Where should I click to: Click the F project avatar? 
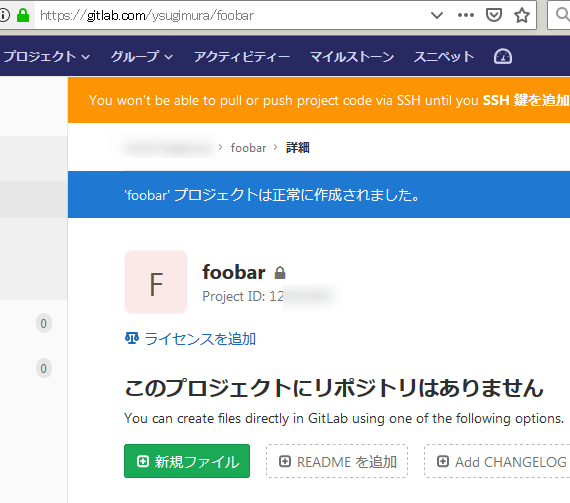[156, 282]
